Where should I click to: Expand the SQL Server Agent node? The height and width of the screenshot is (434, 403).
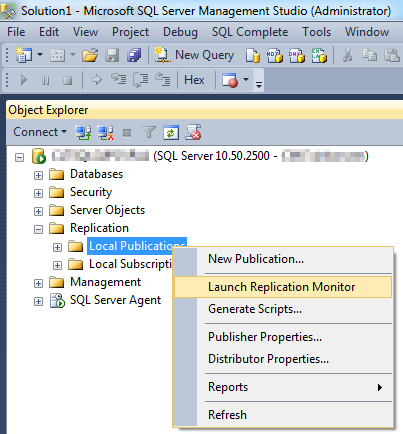(x=39, y=301)
